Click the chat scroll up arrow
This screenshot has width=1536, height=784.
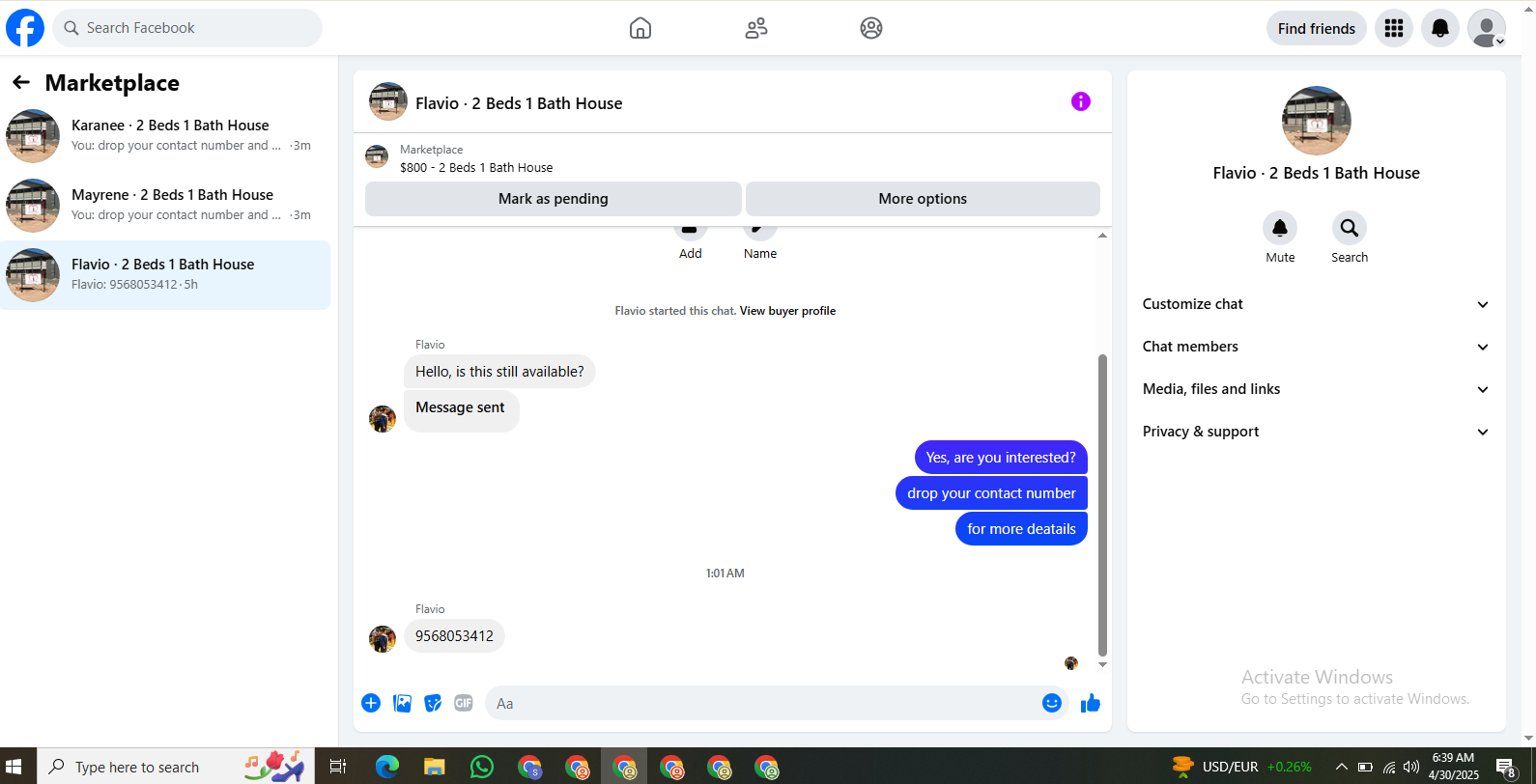pyautogui.click(x=1102, y=236)
